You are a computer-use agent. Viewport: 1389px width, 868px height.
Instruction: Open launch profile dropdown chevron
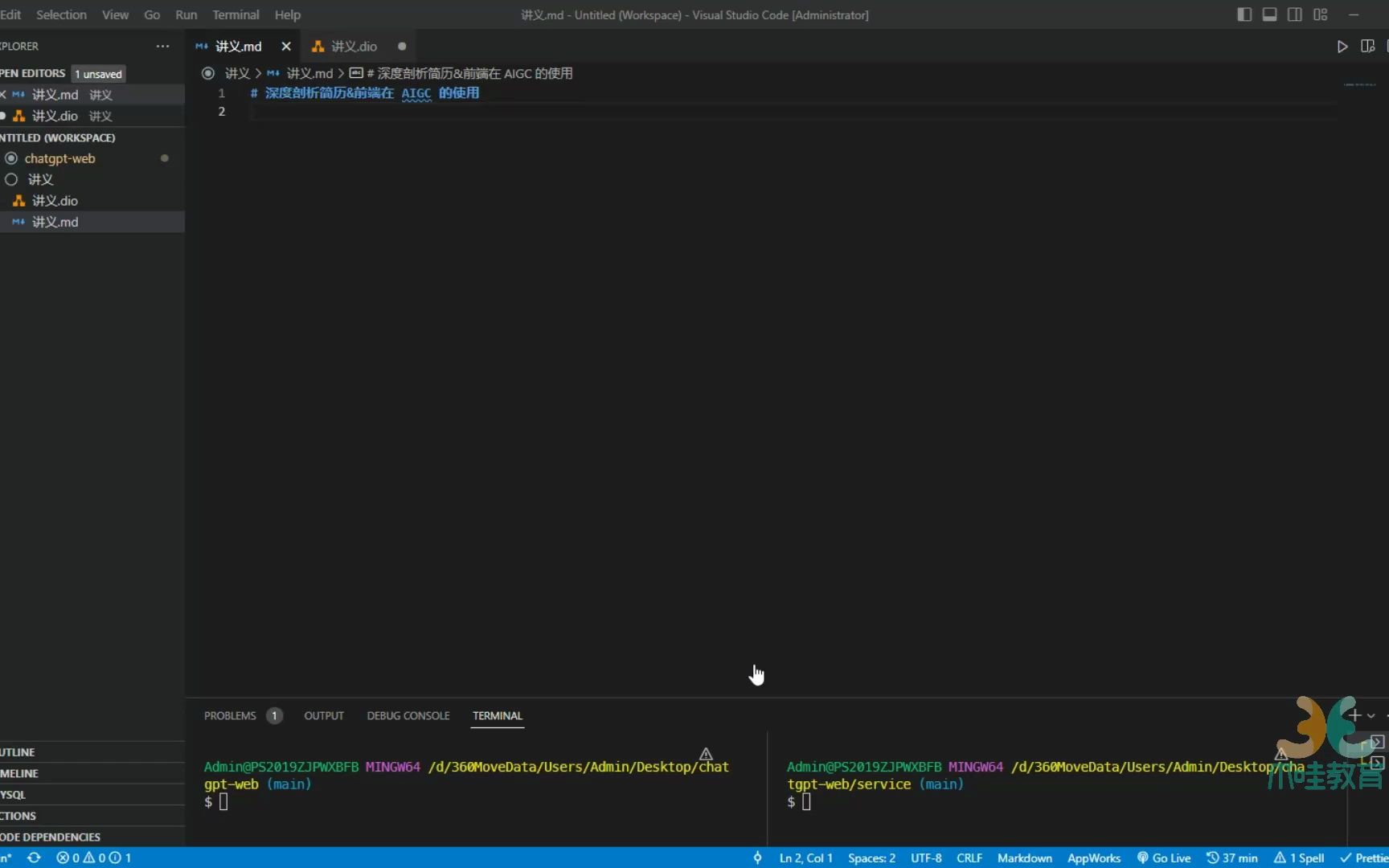[1371, 716]
